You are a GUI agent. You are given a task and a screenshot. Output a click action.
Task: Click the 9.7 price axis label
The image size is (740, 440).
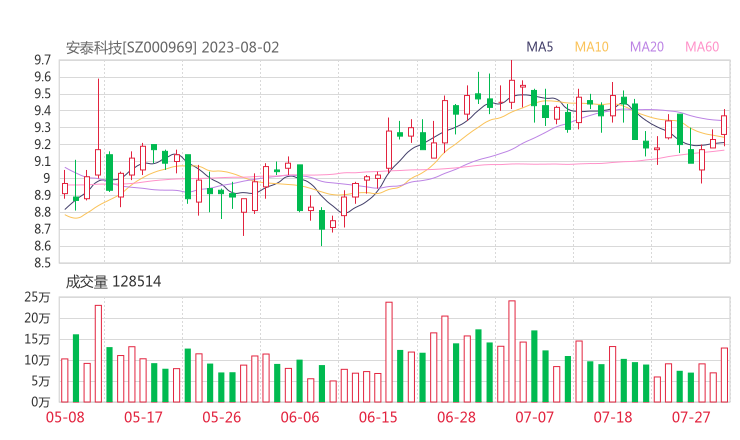tap(42, 60)
